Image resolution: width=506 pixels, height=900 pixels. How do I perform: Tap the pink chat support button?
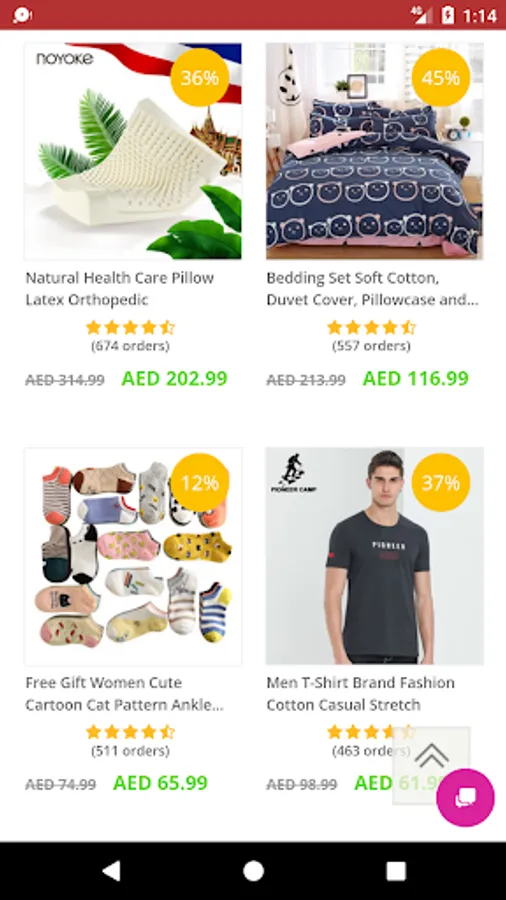click(465, 798)
